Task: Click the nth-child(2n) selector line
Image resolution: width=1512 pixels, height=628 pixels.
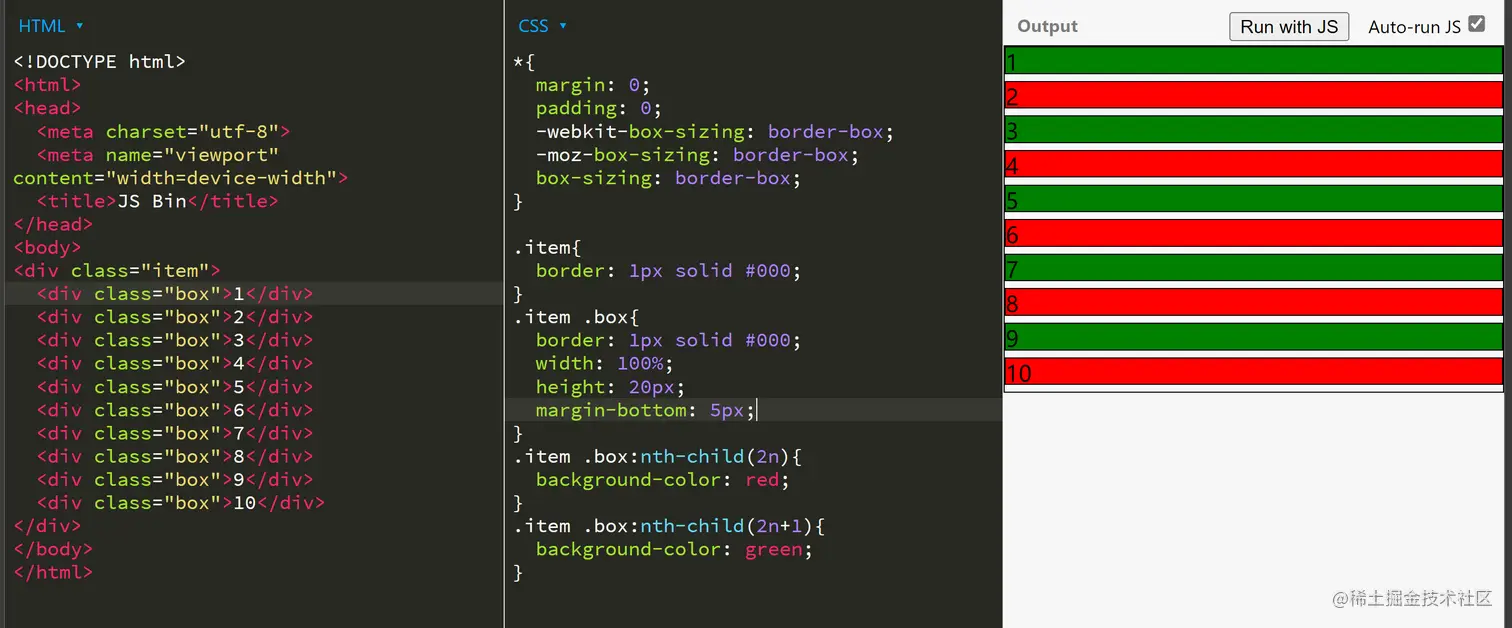Action: [x=658, y=456]
